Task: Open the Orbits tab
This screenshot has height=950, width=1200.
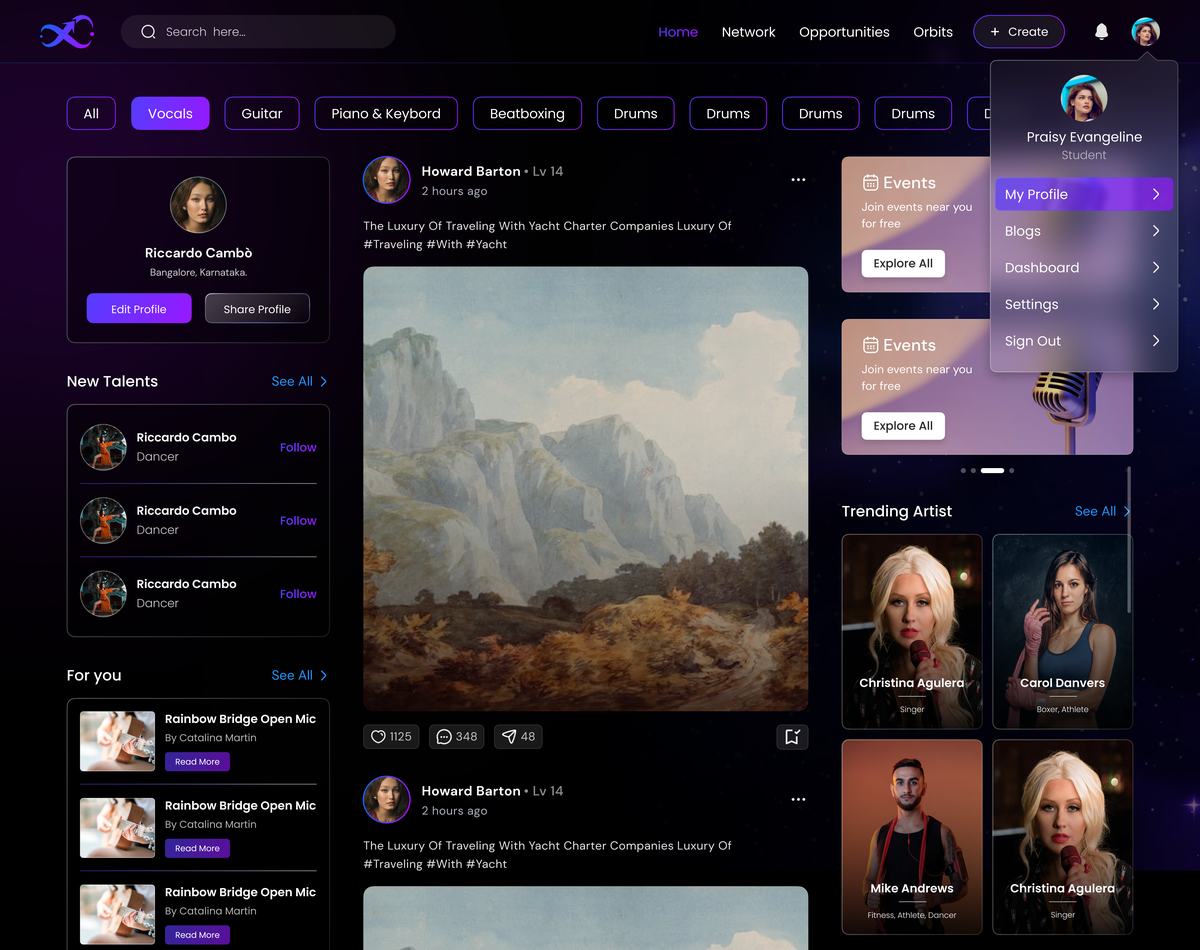Action: pyautogui.click(x=933, y=32)
